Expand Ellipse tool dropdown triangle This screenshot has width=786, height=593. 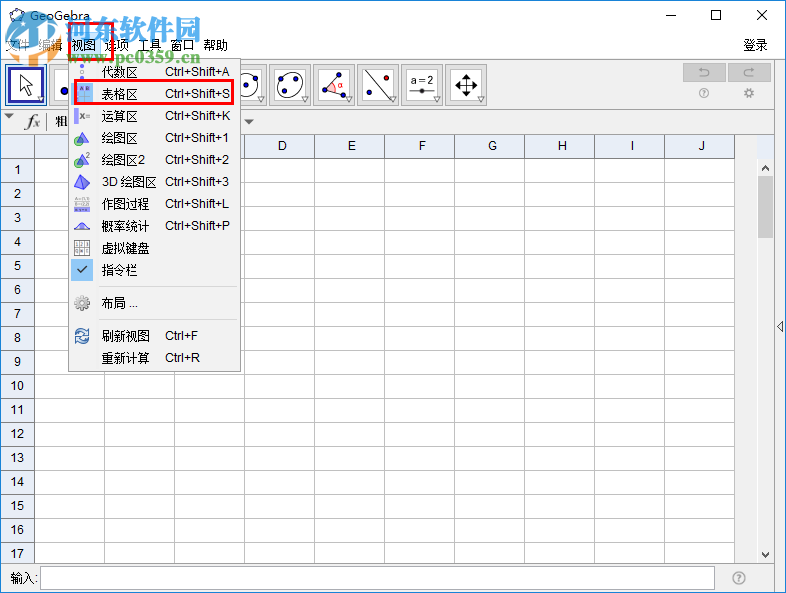[305, 99]
